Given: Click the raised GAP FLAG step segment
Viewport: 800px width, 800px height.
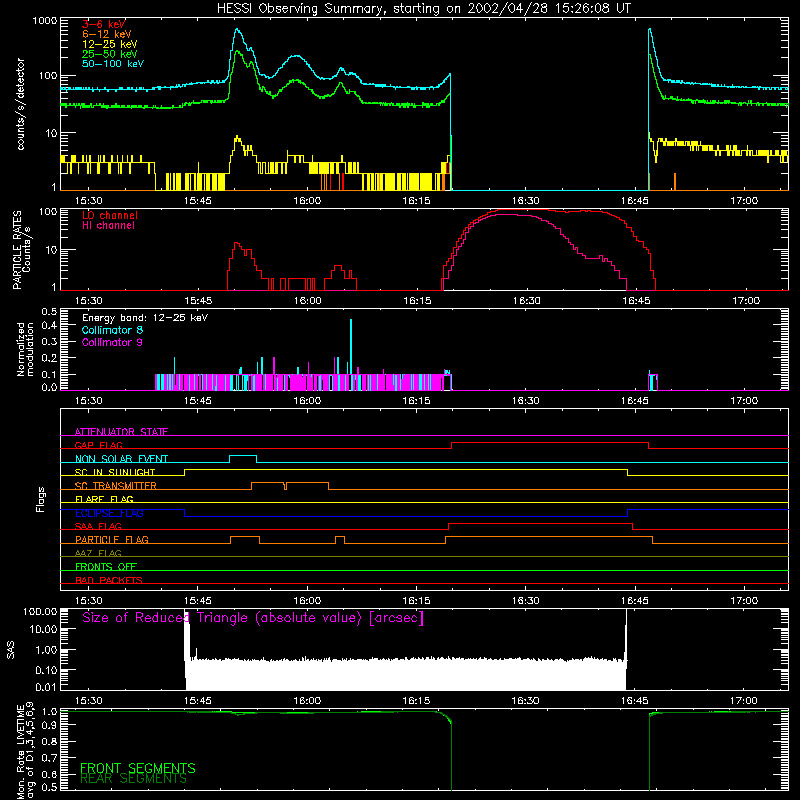Looking at the screenshot, I should coord(550,443).
